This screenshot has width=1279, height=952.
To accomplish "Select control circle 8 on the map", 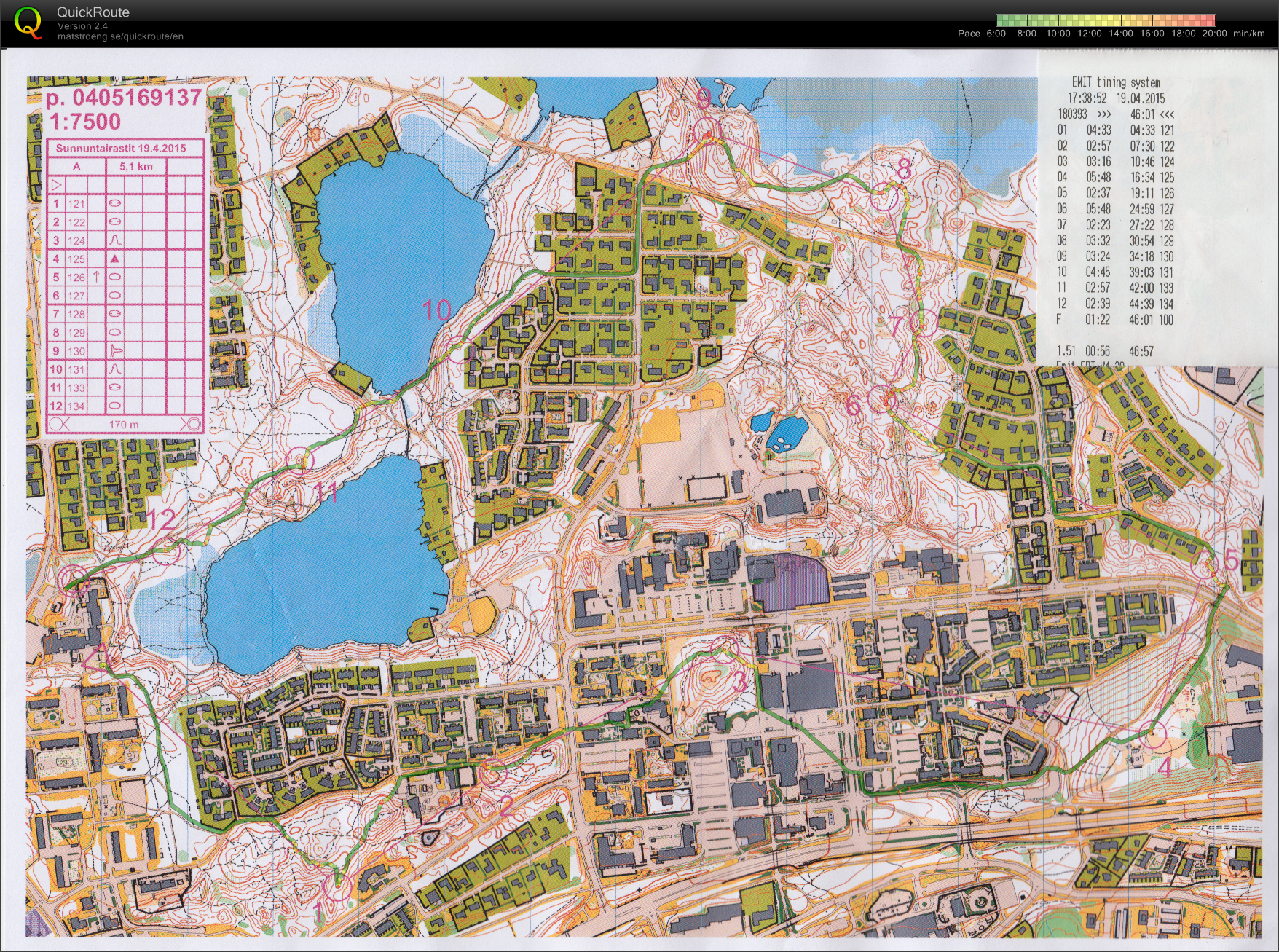I will (x=884, y=198).
